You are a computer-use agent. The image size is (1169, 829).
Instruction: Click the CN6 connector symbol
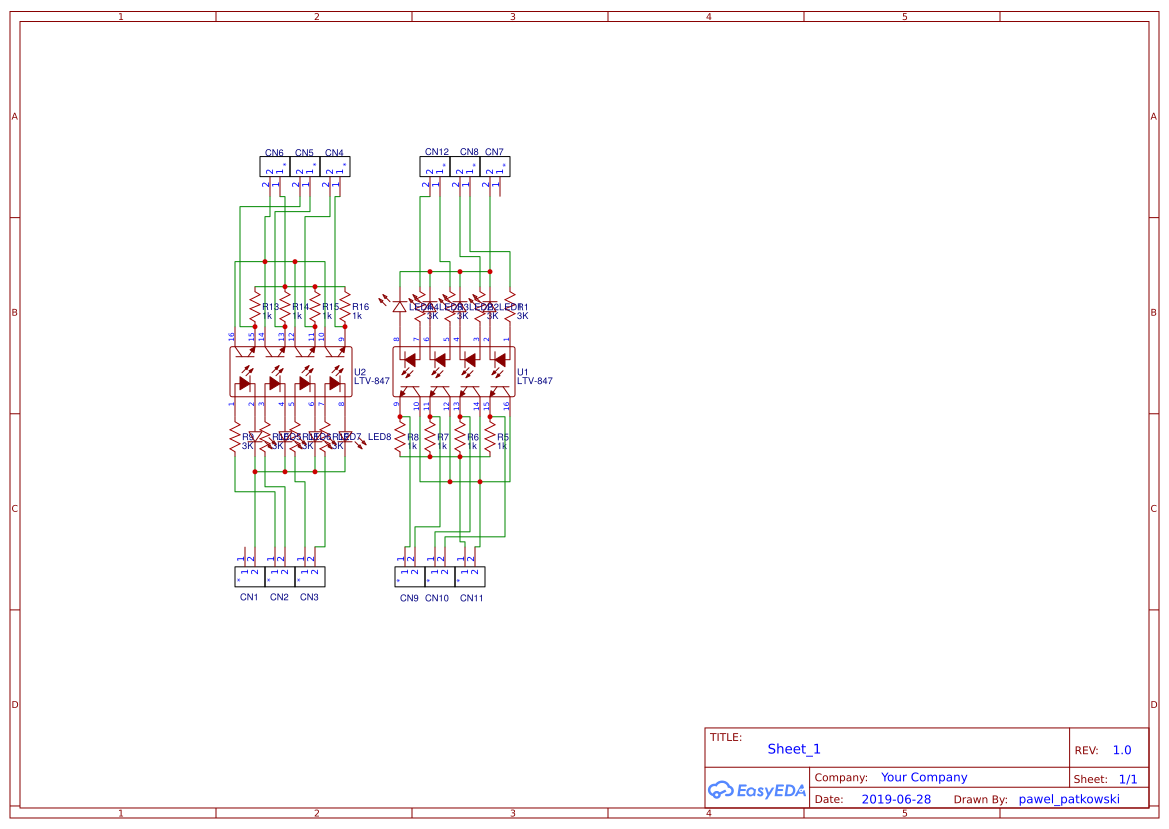[272, 165]
